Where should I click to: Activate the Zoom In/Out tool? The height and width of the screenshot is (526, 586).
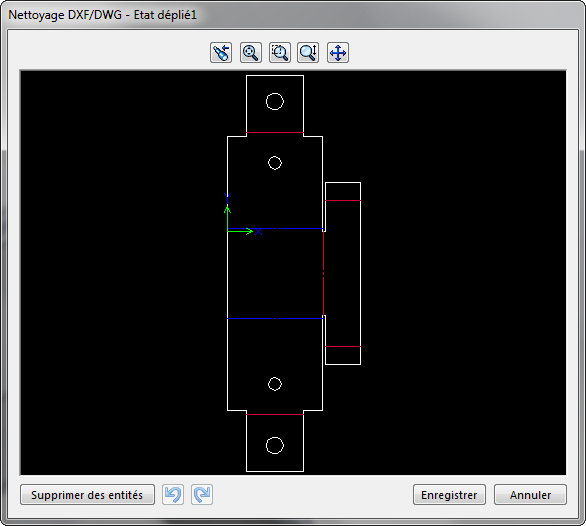pyautogui.click(x=308, y=52)
